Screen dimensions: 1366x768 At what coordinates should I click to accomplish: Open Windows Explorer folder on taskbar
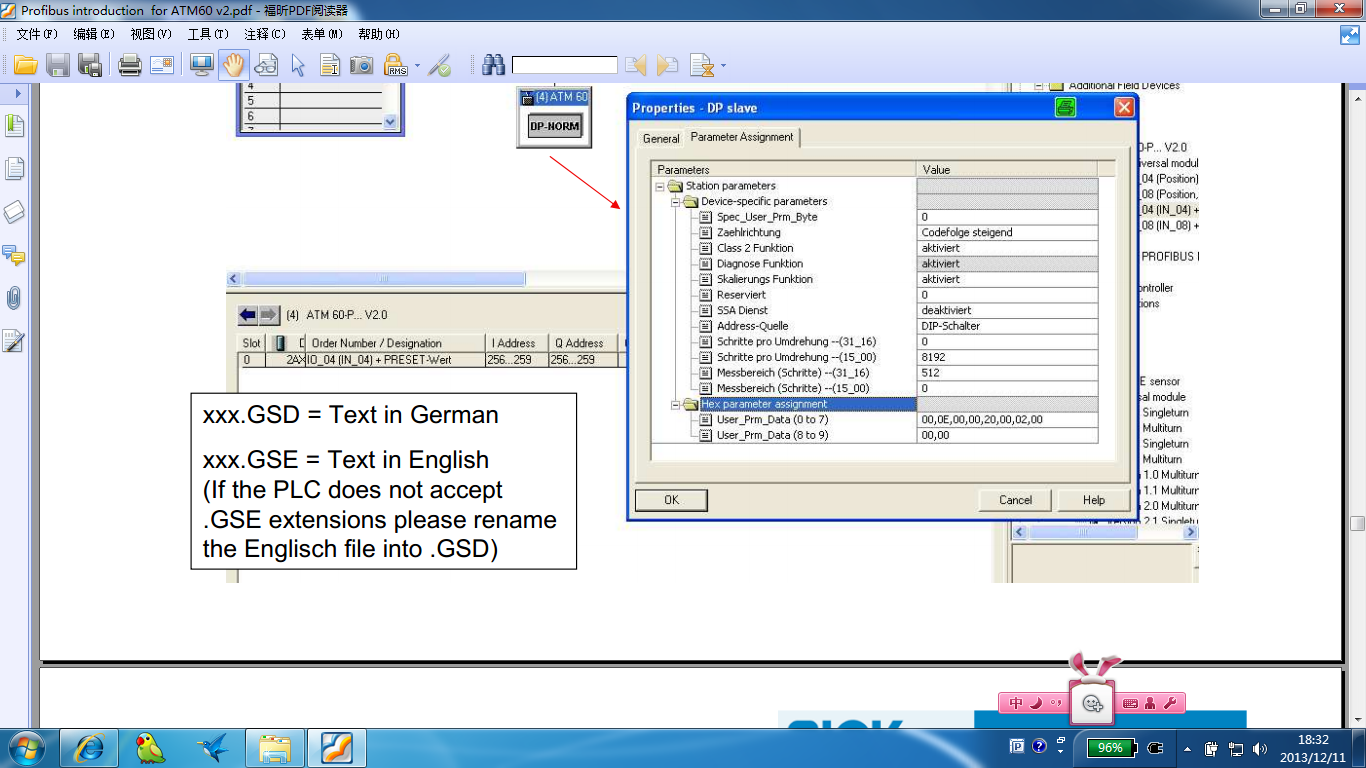pyautogui.click(x=275, y=748)
